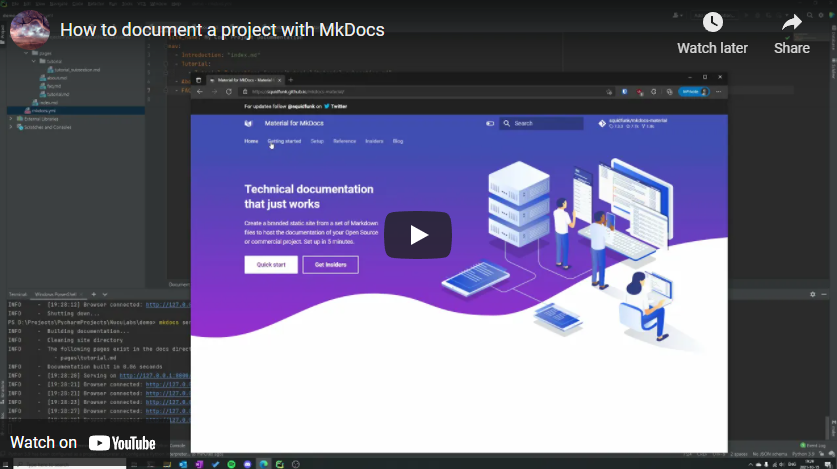
Task: Open squidfunk/mkdocs-material repository link
Action: coord(633,123)
